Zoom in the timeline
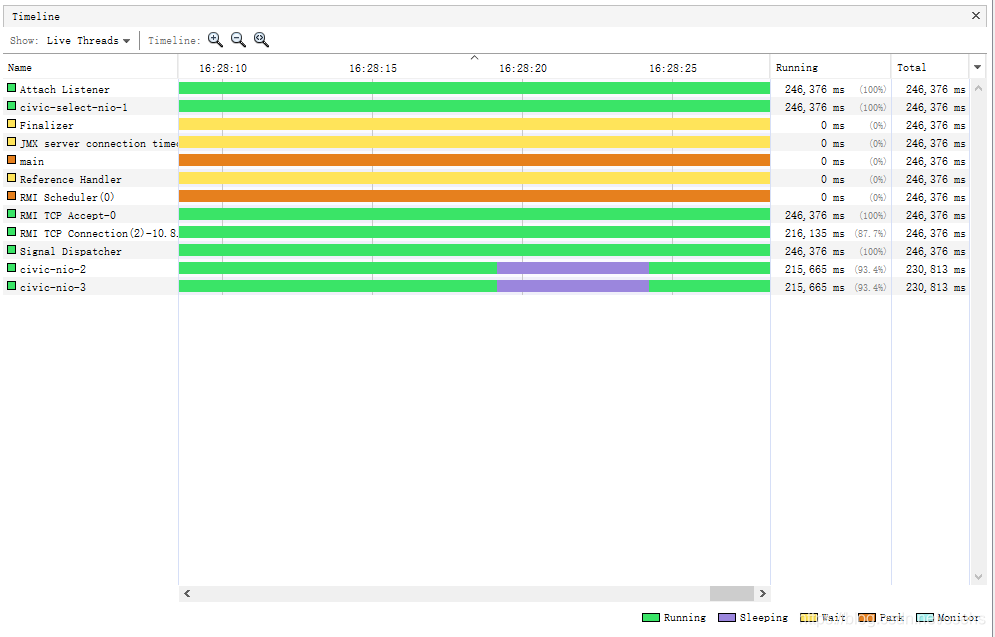Image resolution: width=995 pixels, height=637 pixels. tap(215, 40)
